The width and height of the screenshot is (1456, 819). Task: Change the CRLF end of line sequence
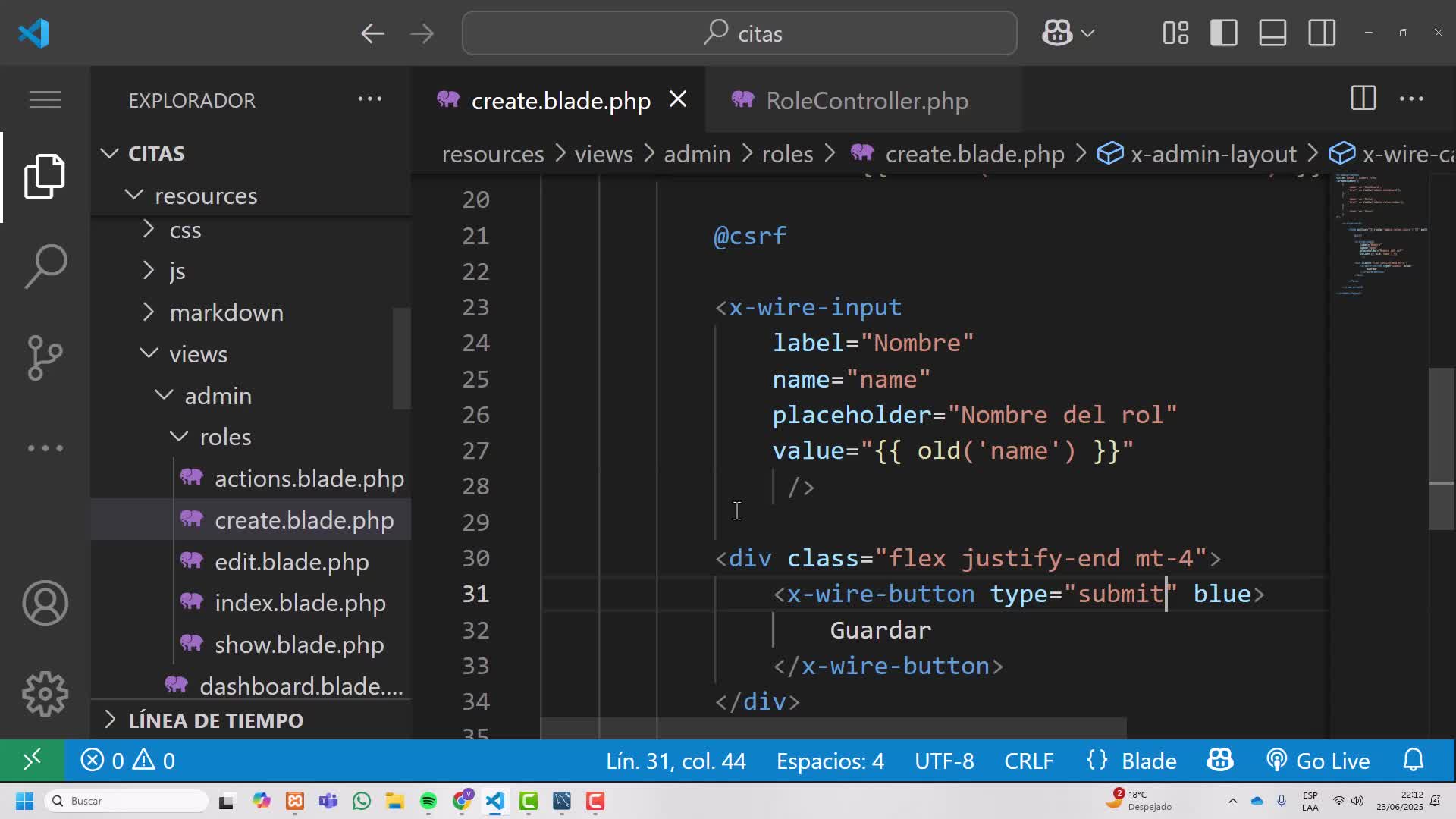(1029, 761)
